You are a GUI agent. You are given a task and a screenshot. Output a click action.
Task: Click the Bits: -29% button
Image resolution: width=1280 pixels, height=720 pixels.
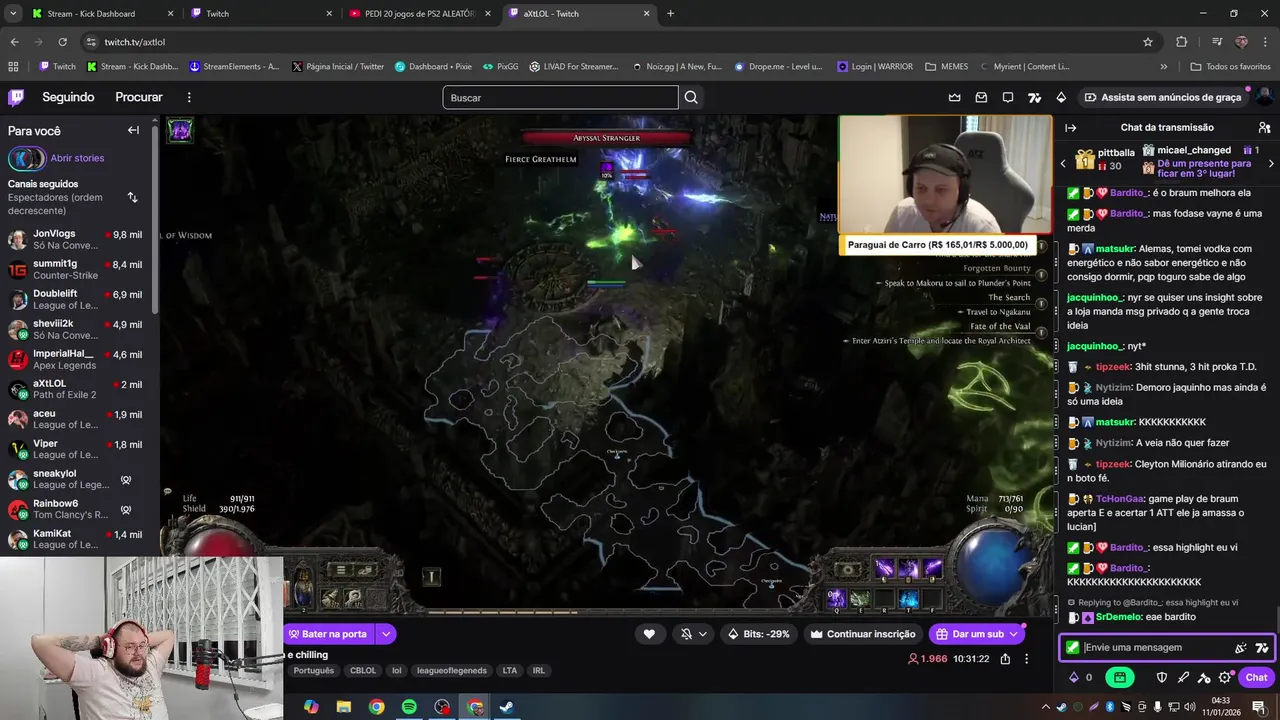tap(759, 634)
